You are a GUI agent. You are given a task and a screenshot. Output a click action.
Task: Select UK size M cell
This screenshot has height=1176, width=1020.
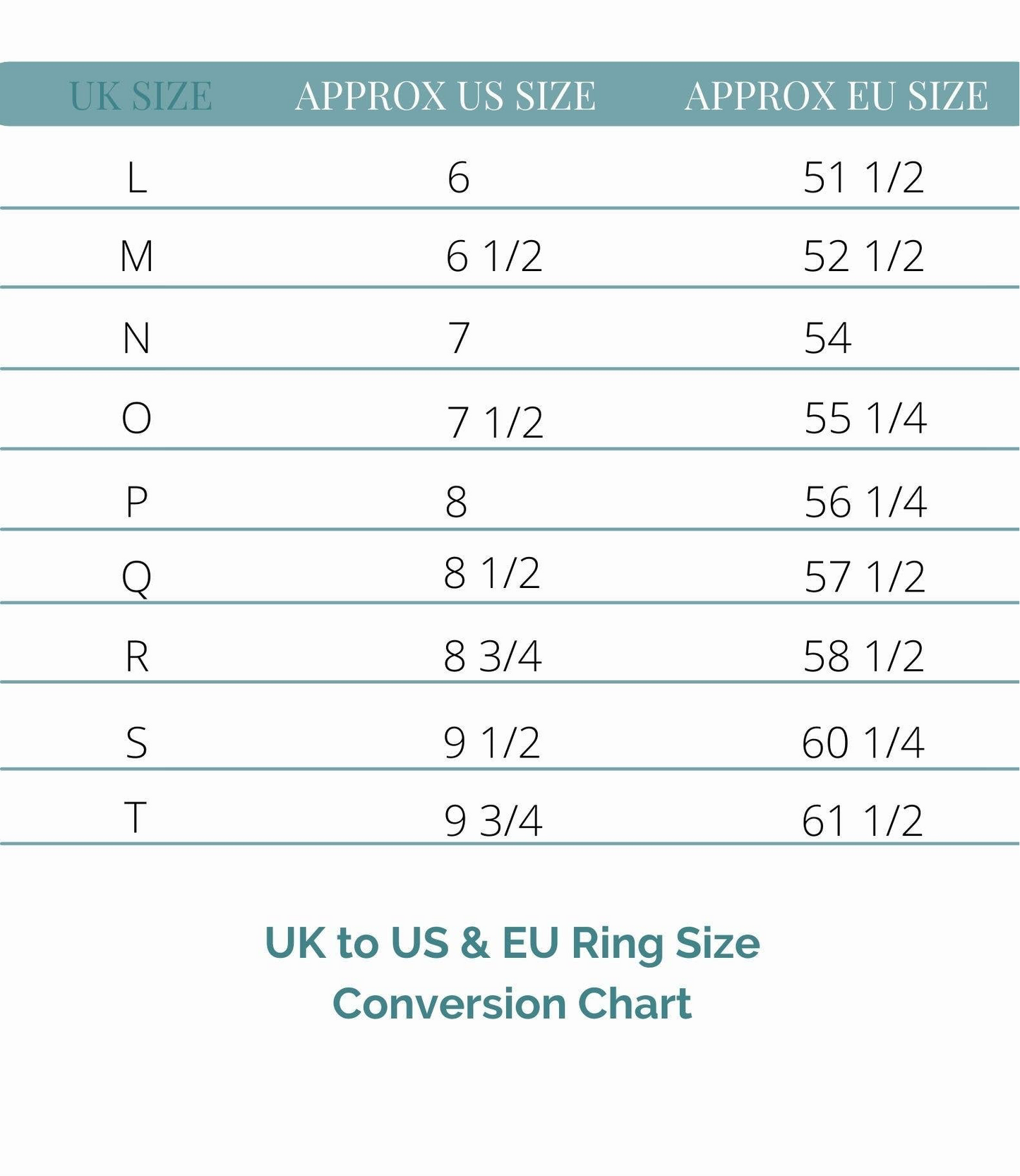click(x=137, y=256)
